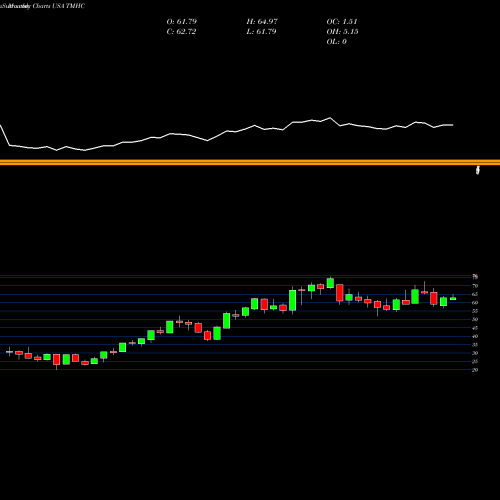Click the 50 price axis label
The image size is (500, 500).
pos(475,319)
